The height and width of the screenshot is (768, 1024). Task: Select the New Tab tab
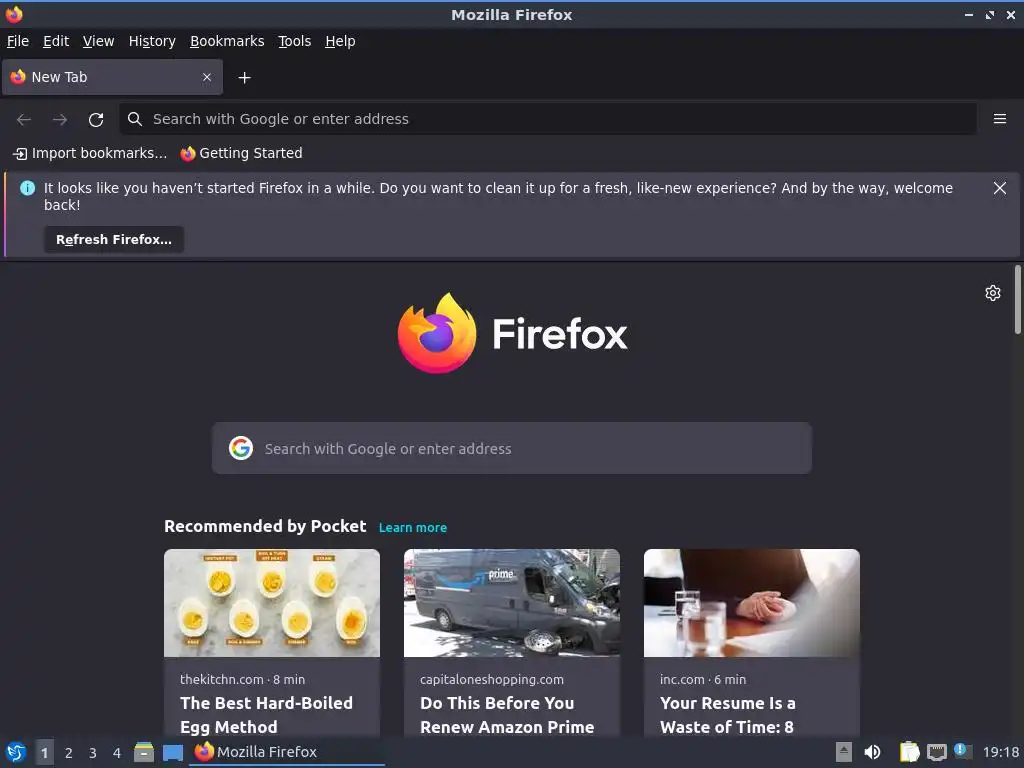click(112, 77)
